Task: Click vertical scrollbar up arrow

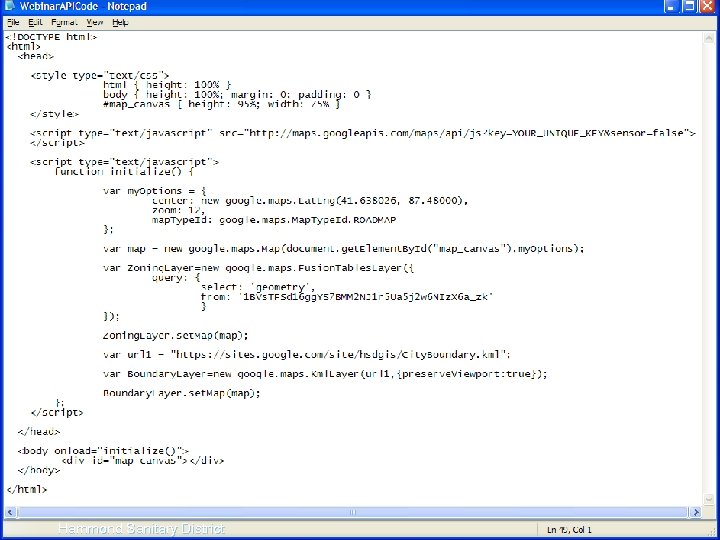Action: click(x=708, y=39)
